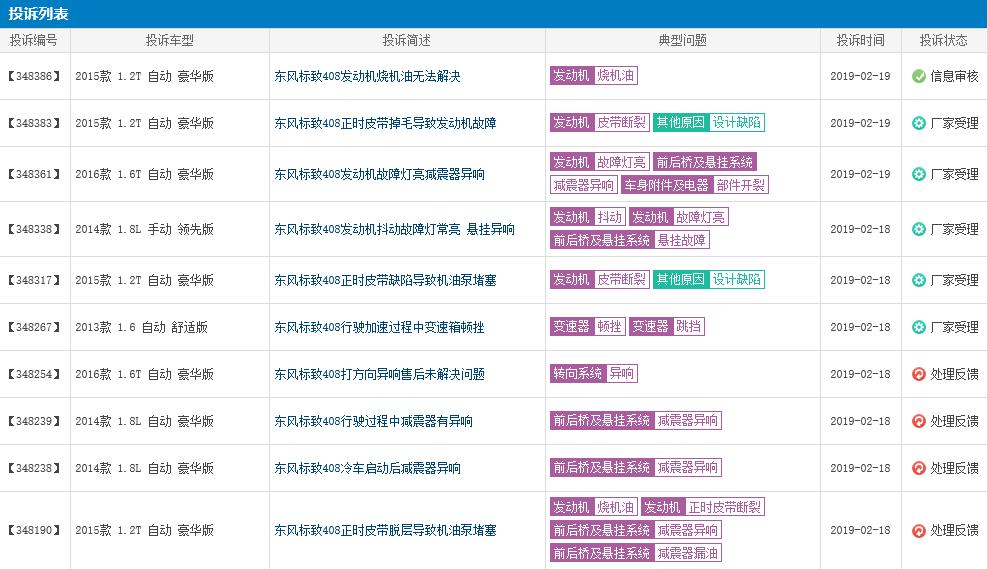988x569 pixels.
Task: Click the 悬挂故障 tag in row 348338
Action: [682, 240]
